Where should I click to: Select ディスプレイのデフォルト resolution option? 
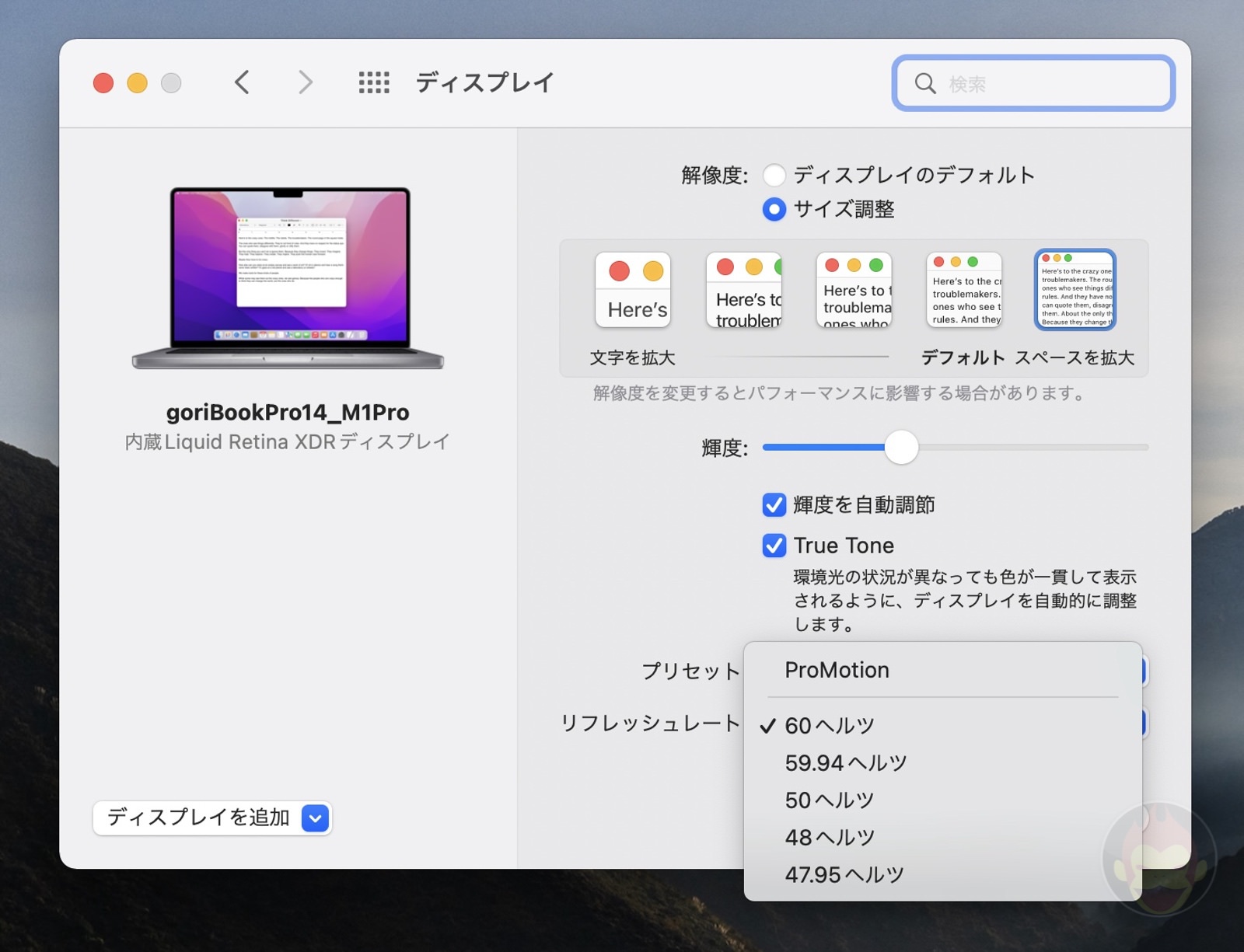click(774, 176)
